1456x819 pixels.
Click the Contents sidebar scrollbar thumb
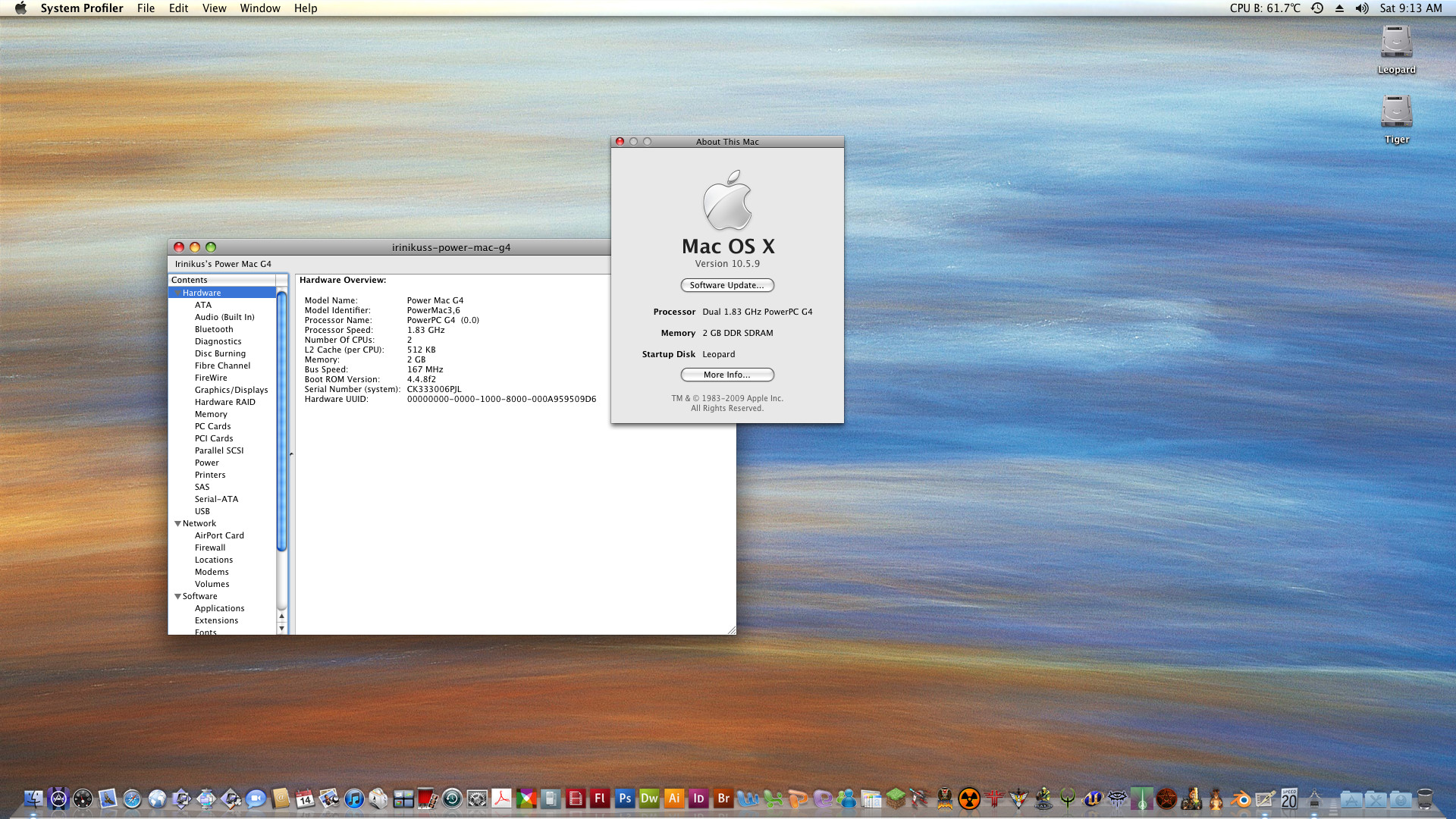281,421
